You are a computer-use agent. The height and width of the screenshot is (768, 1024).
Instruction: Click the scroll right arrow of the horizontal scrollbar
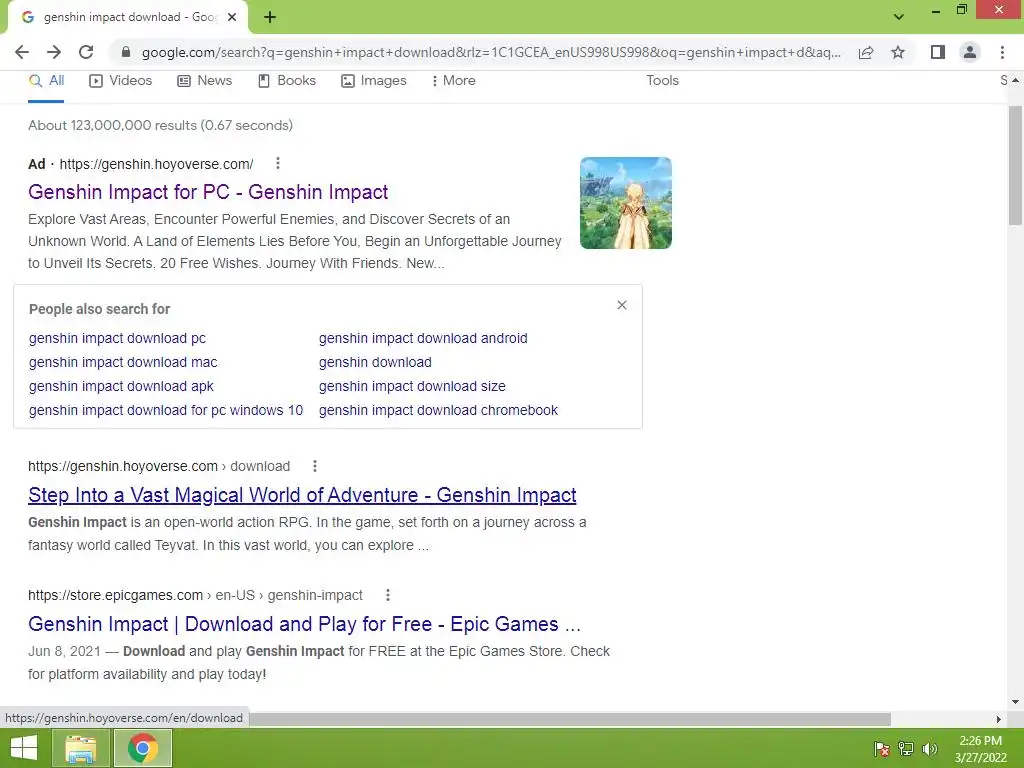tap(999, 719)
